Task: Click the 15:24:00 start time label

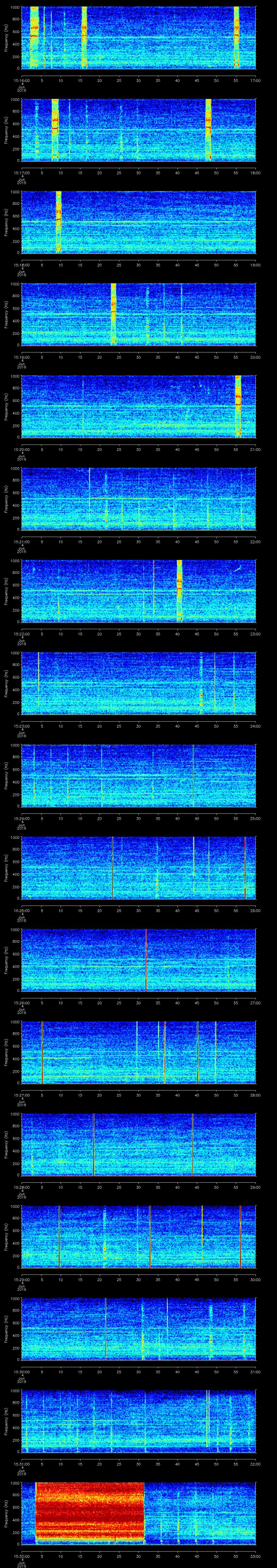Action: pyautogui.click(x=21, y=819)
